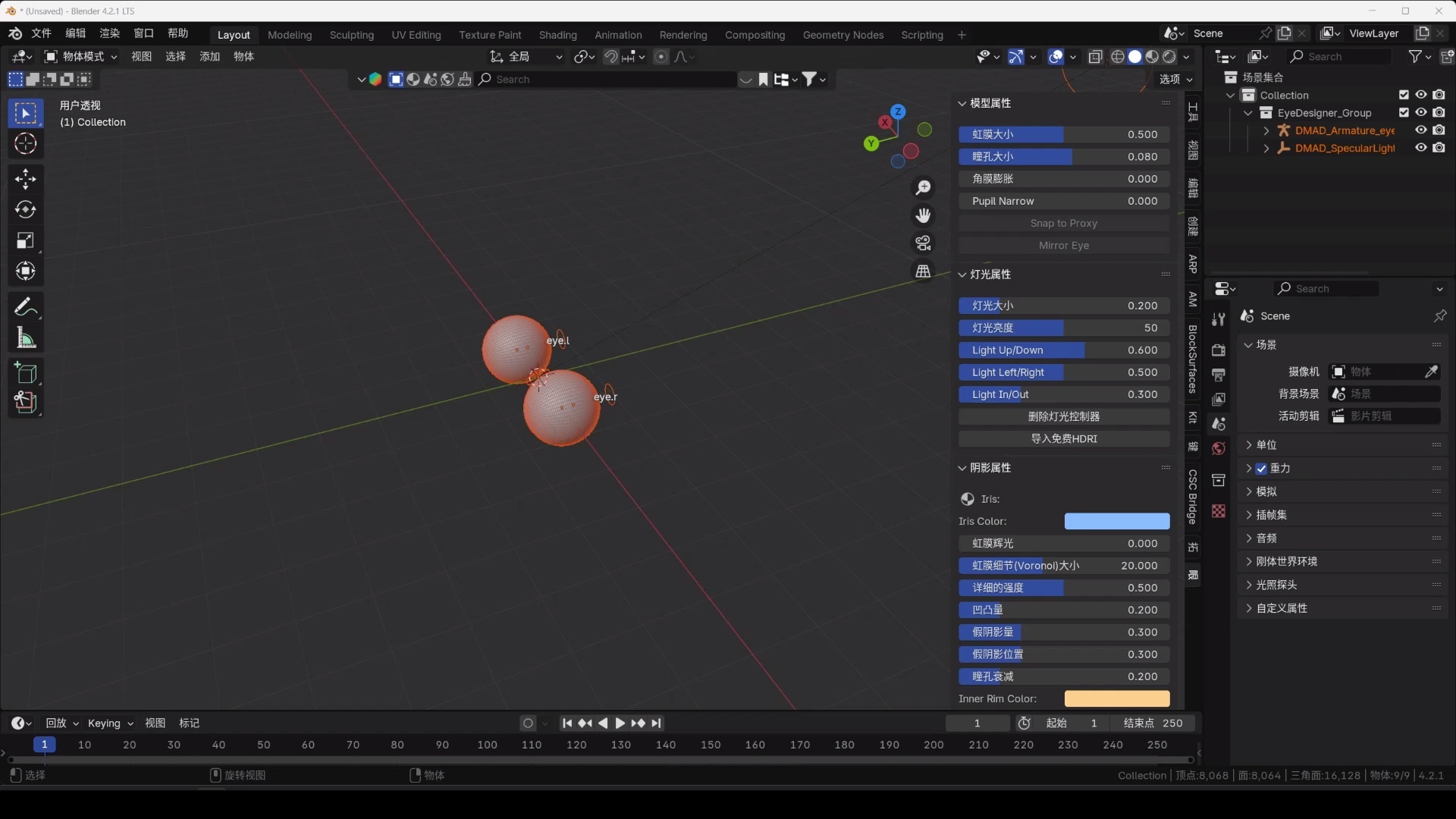Hide DMAD_Armature_eye in viewport
The width and height of the screenshot is (1456, 819).
pyautogui.click(x=1421, y=130)
